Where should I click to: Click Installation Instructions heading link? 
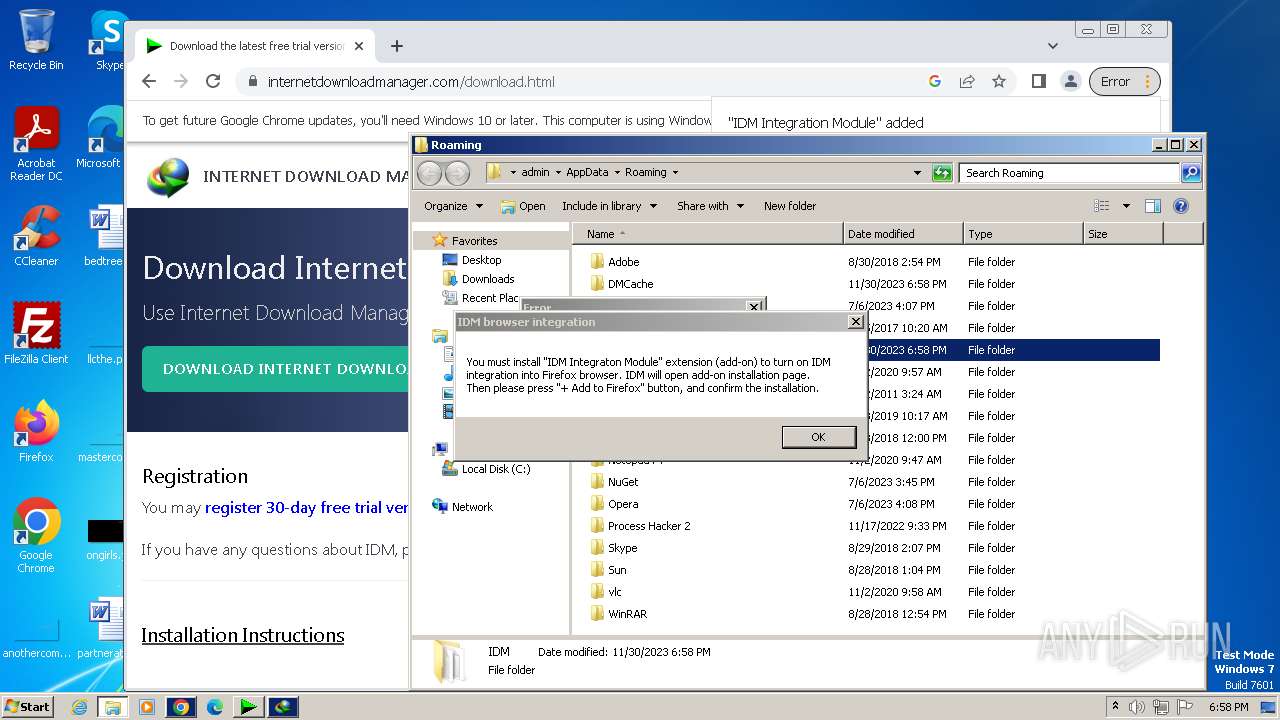[243, 635]
